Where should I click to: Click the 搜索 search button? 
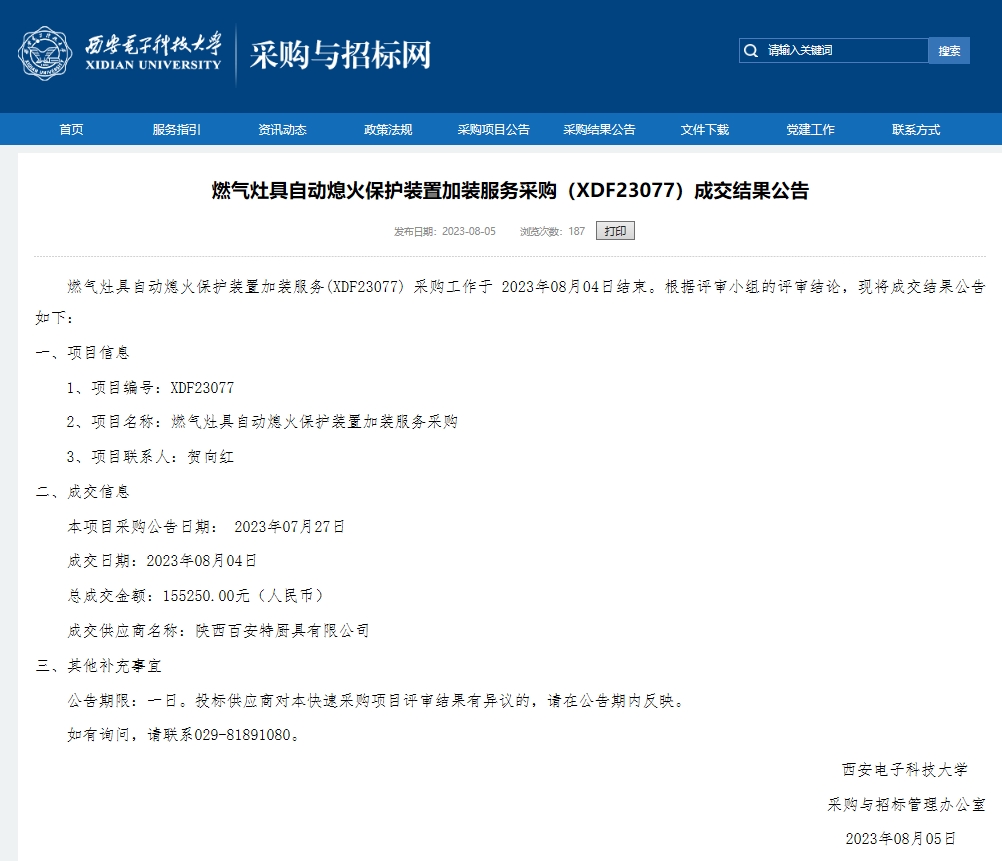coord(949,50)
